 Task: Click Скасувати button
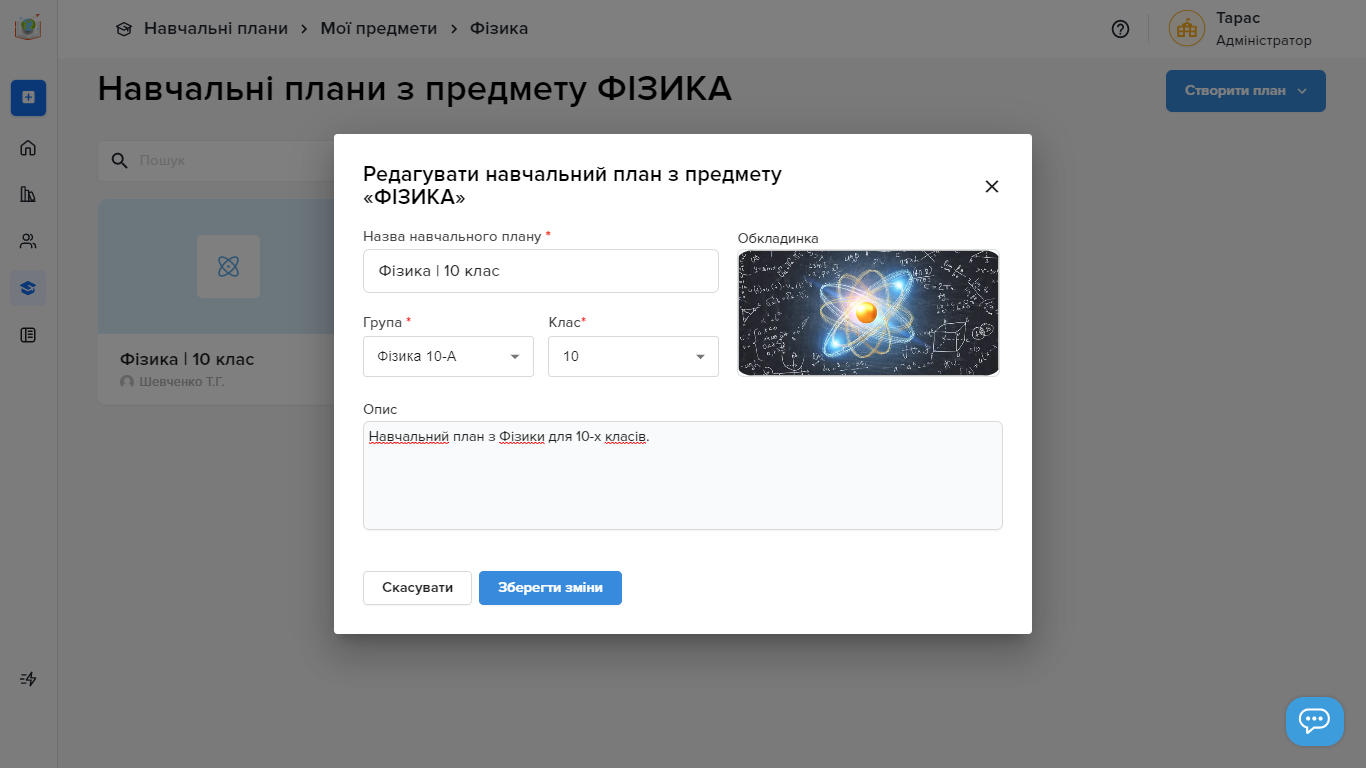point(417,588)
